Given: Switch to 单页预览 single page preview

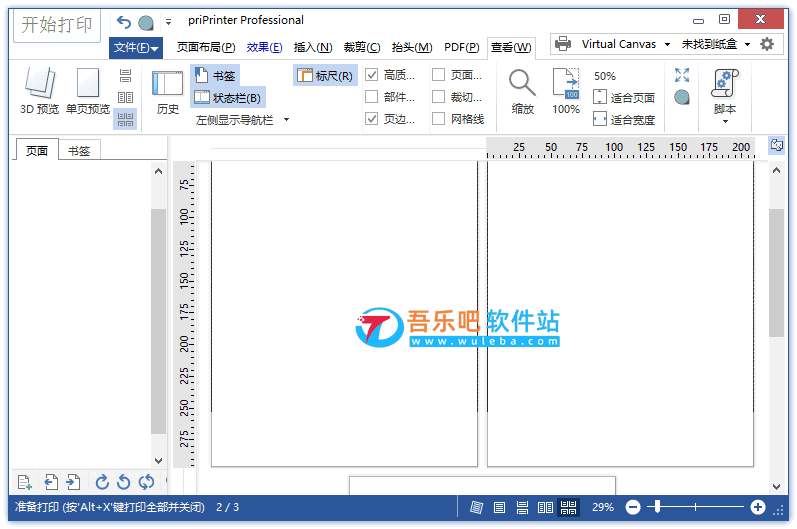Looking at the screenshot, I should (88, 91).
